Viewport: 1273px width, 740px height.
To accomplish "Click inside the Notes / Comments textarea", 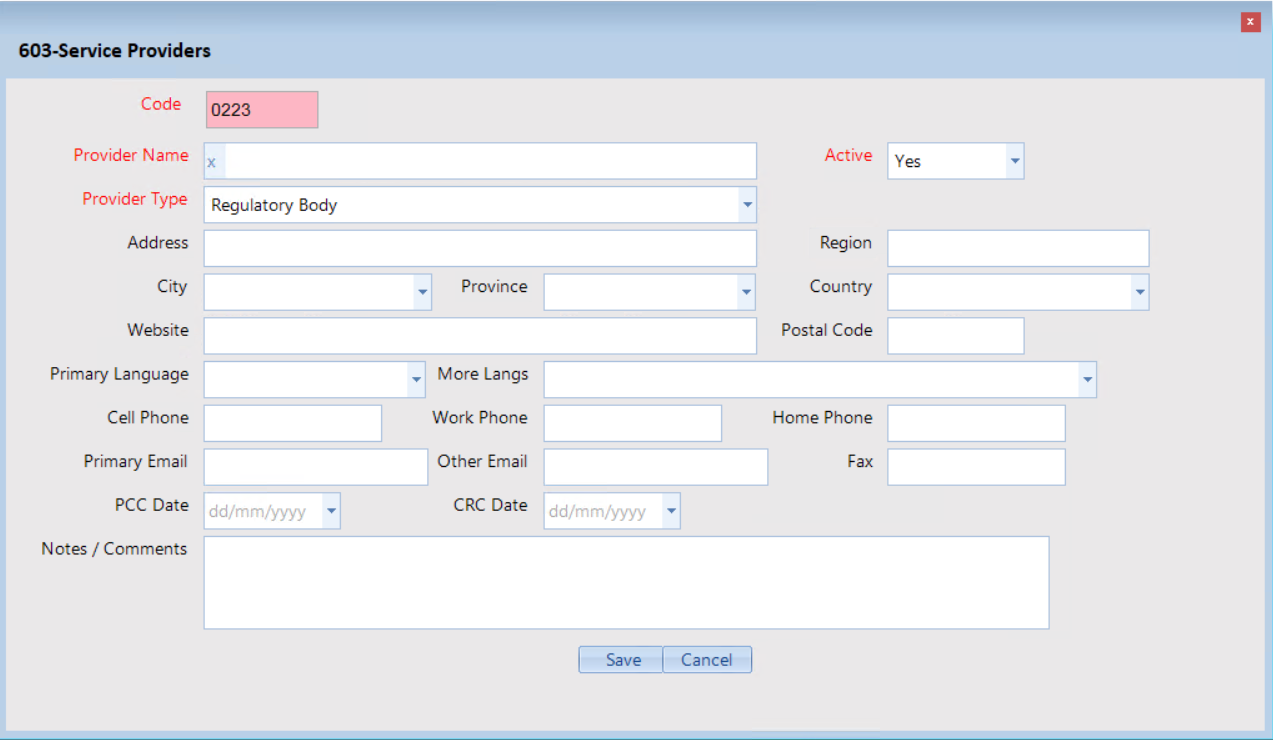I will pyautogui.click(x=626, y=582).
